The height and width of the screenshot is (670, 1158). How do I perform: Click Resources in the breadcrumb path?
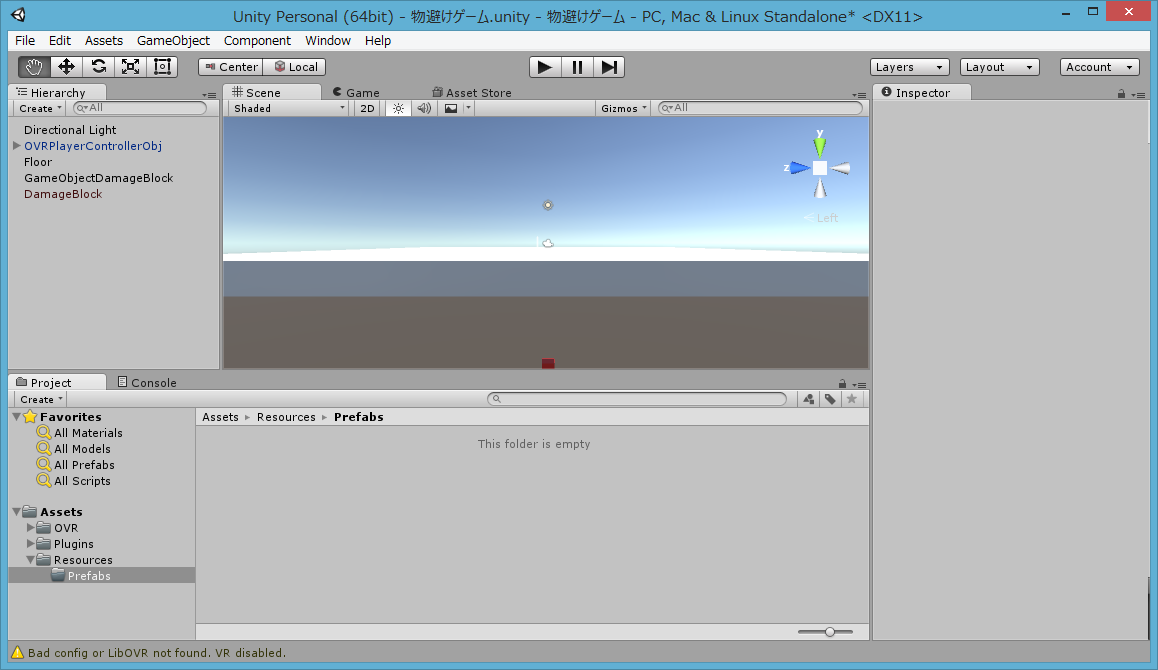click(x=287, y=417)
